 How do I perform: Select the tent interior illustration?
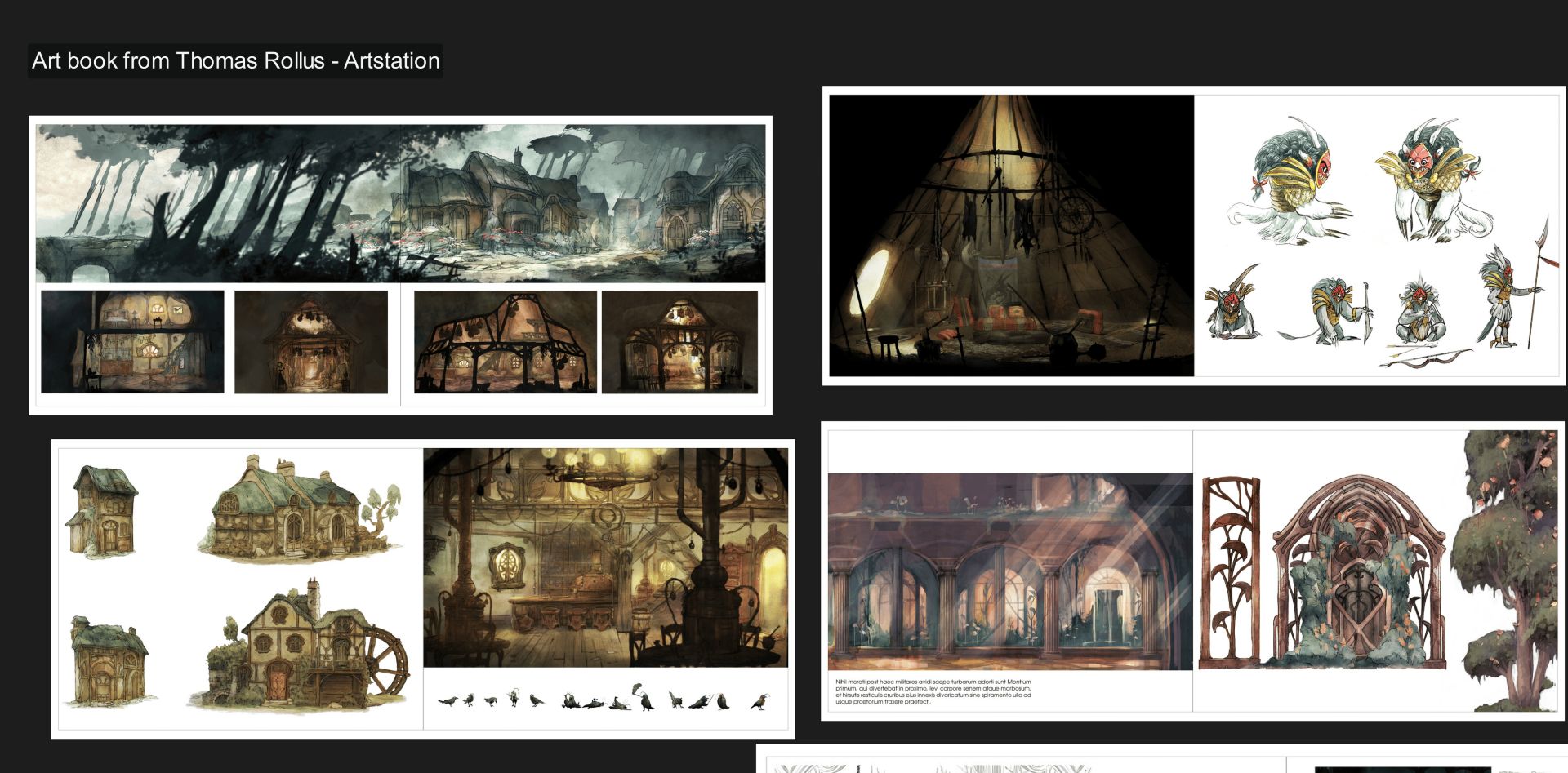1011,235
